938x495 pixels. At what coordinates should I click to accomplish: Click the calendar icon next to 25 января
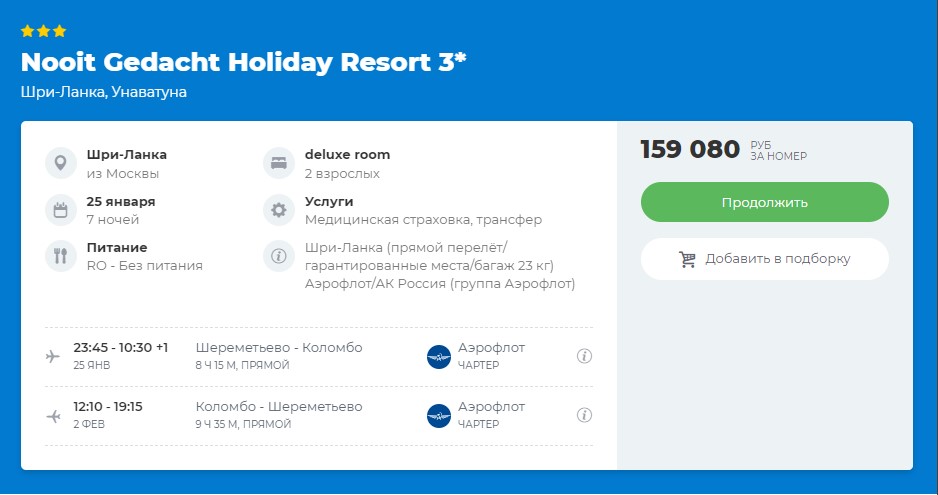(60, 210)
